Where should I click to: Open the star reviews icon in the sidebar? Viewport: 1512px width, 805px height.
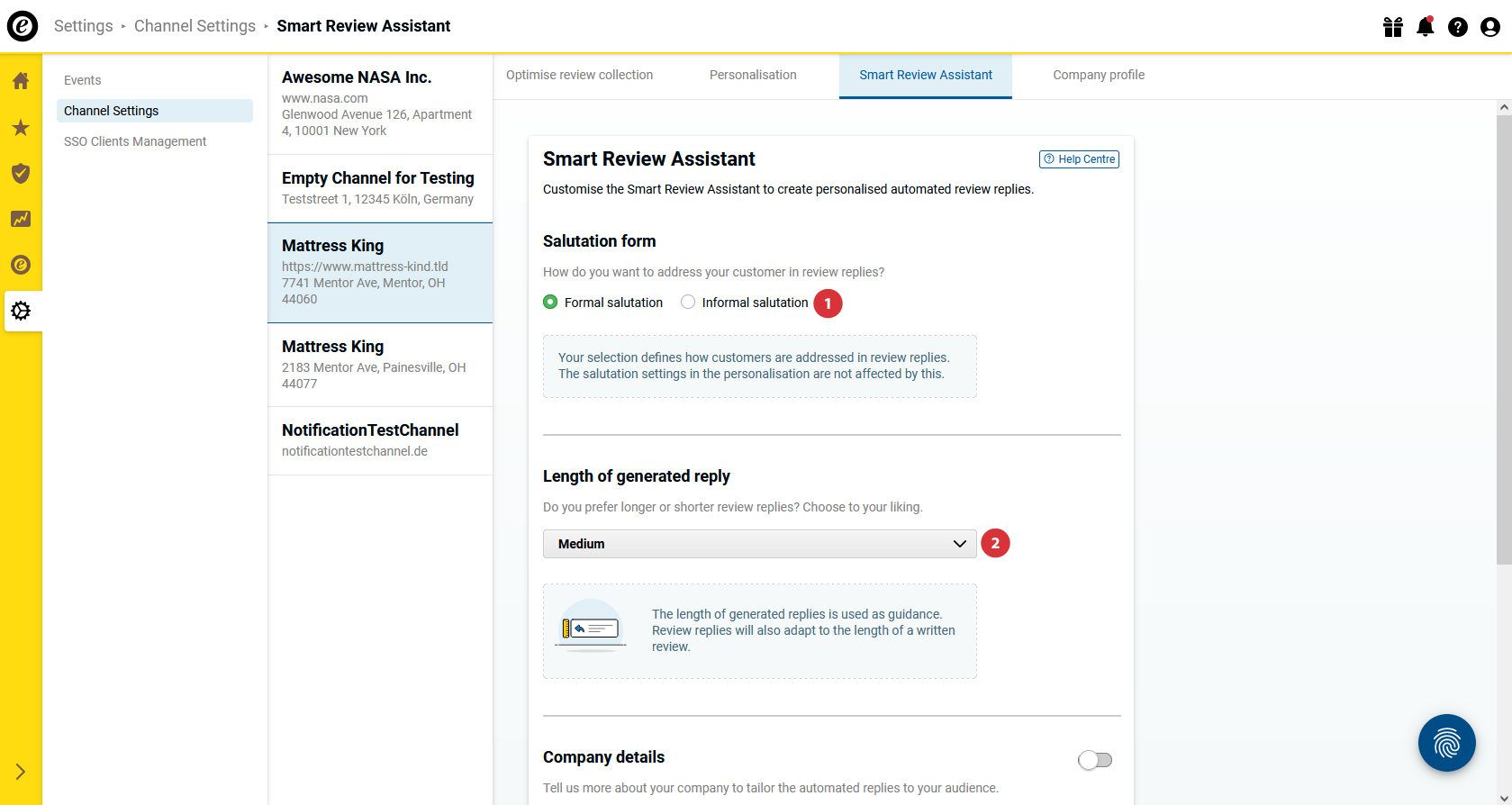(21, 127)
